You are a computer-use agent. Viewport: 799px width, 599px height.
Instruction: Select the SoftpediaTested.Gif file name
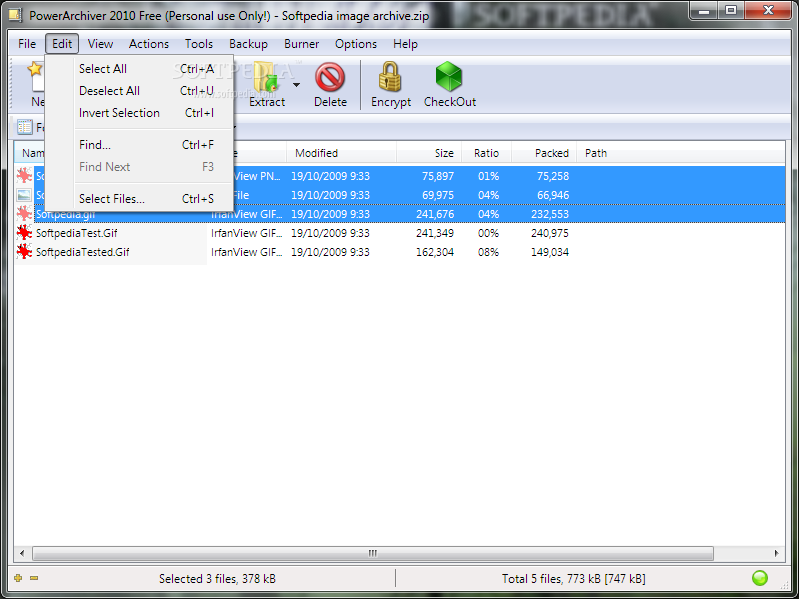pos(83,252)
